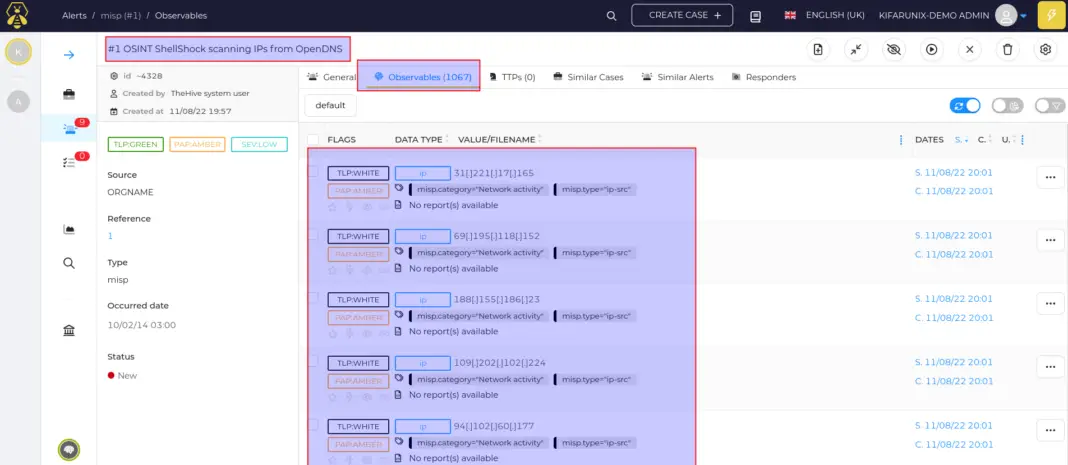Check the select-all checkbox beside FLAGS

pyautogui.click(x=313, y=140)
